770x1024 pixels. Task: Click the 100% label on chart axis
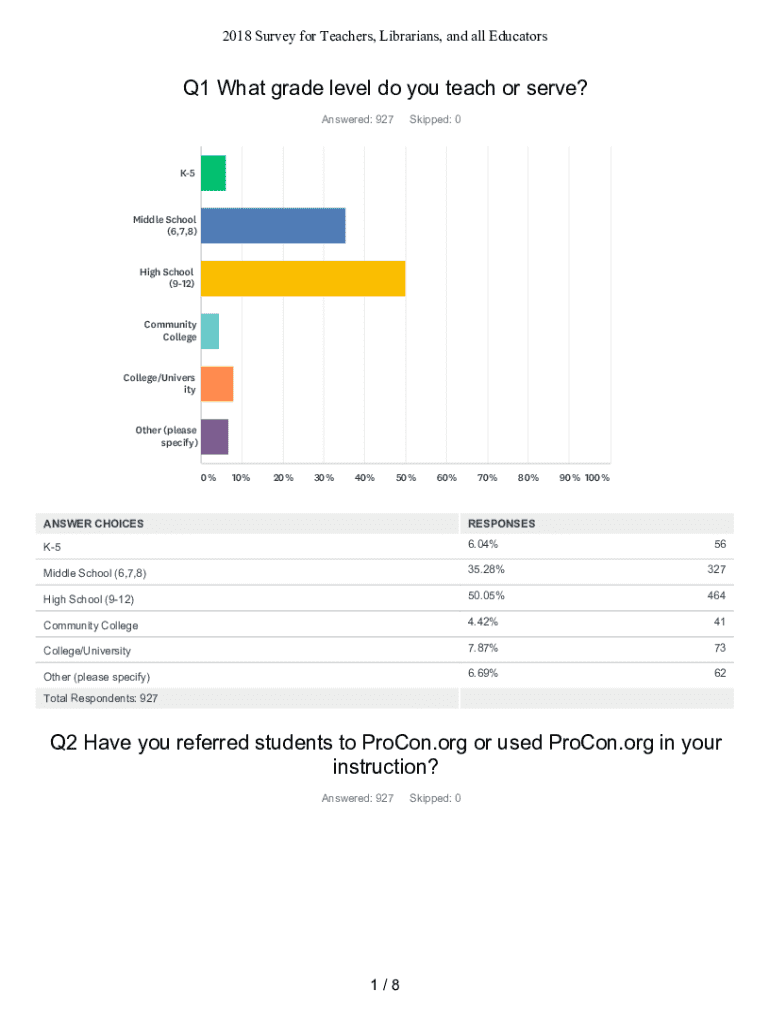point(598,478)
